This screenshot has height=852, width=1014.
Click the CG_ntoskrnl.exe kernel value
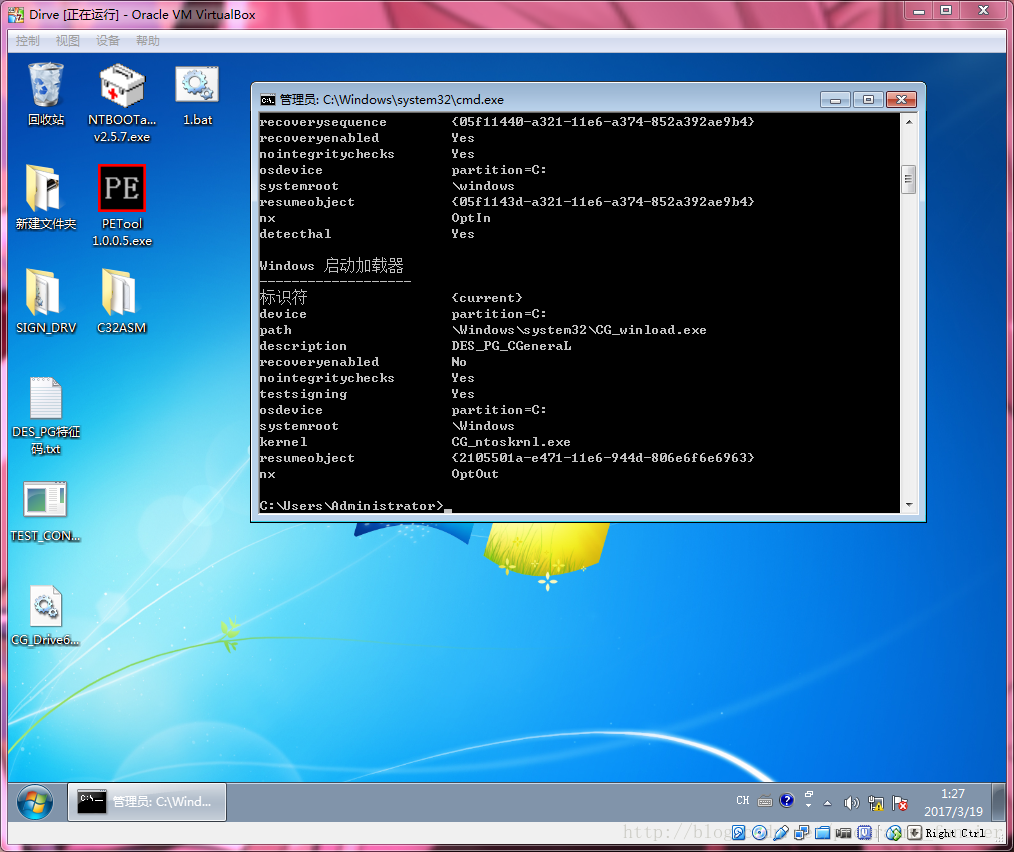coord(511,442)
